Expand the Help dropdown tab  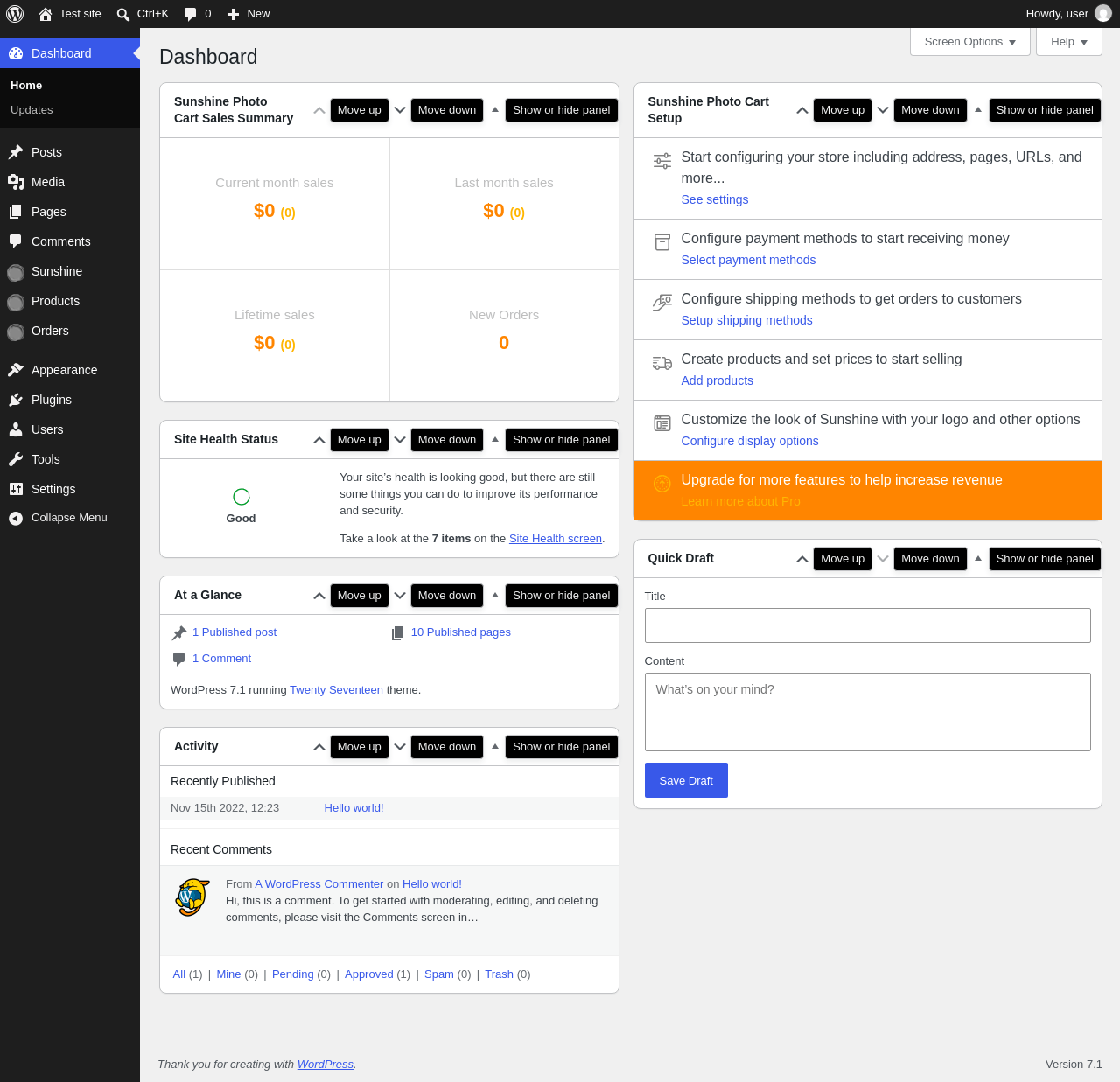pyautogui.click(x=1069, y=42)
